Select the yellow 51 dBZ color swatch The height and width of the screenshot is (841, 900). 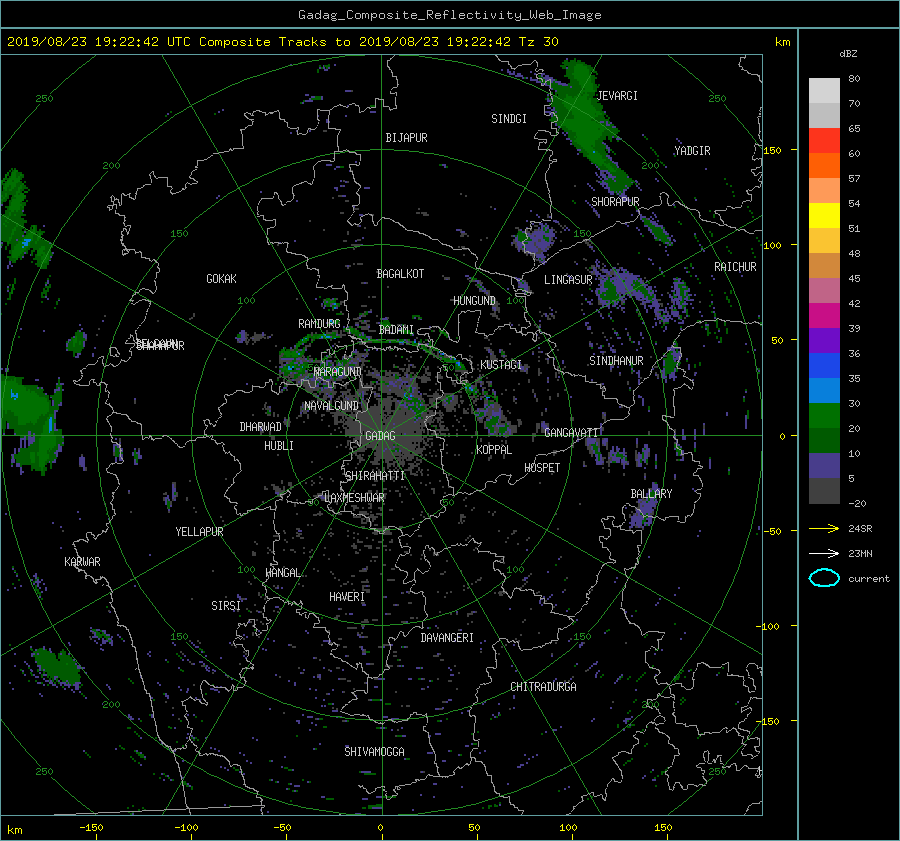(824, 216)
